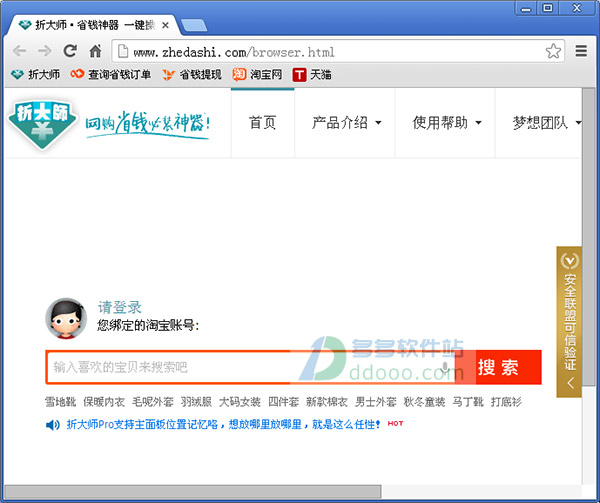Image resolution: width=600 pixels, height=503 pixels.
Task: Search the keyword 新款棉衣
Action: click(x=327, y=402)
